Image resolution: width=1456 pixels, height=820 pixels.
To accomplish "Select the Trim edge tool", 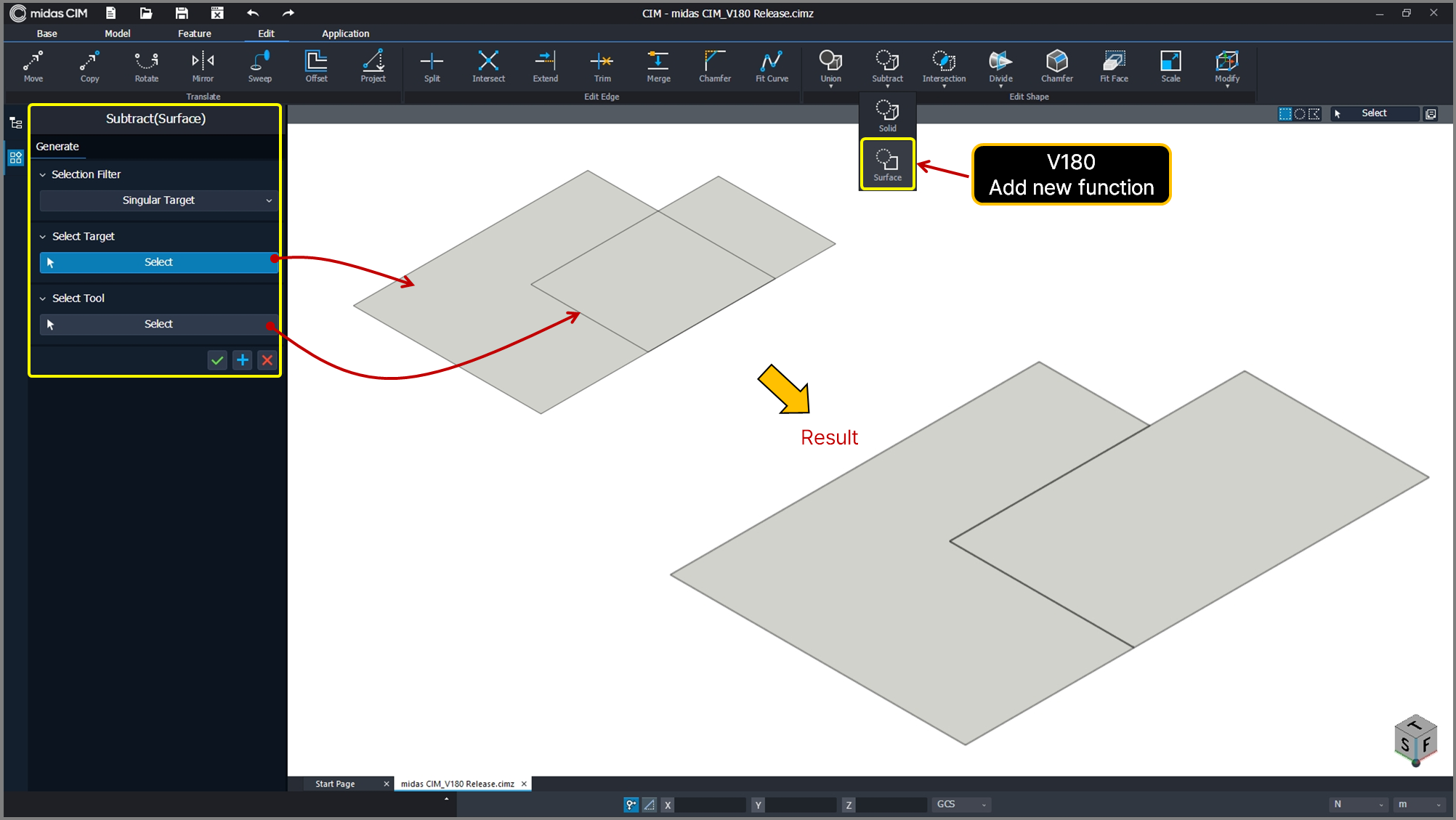I will click(x=602, y=66).
